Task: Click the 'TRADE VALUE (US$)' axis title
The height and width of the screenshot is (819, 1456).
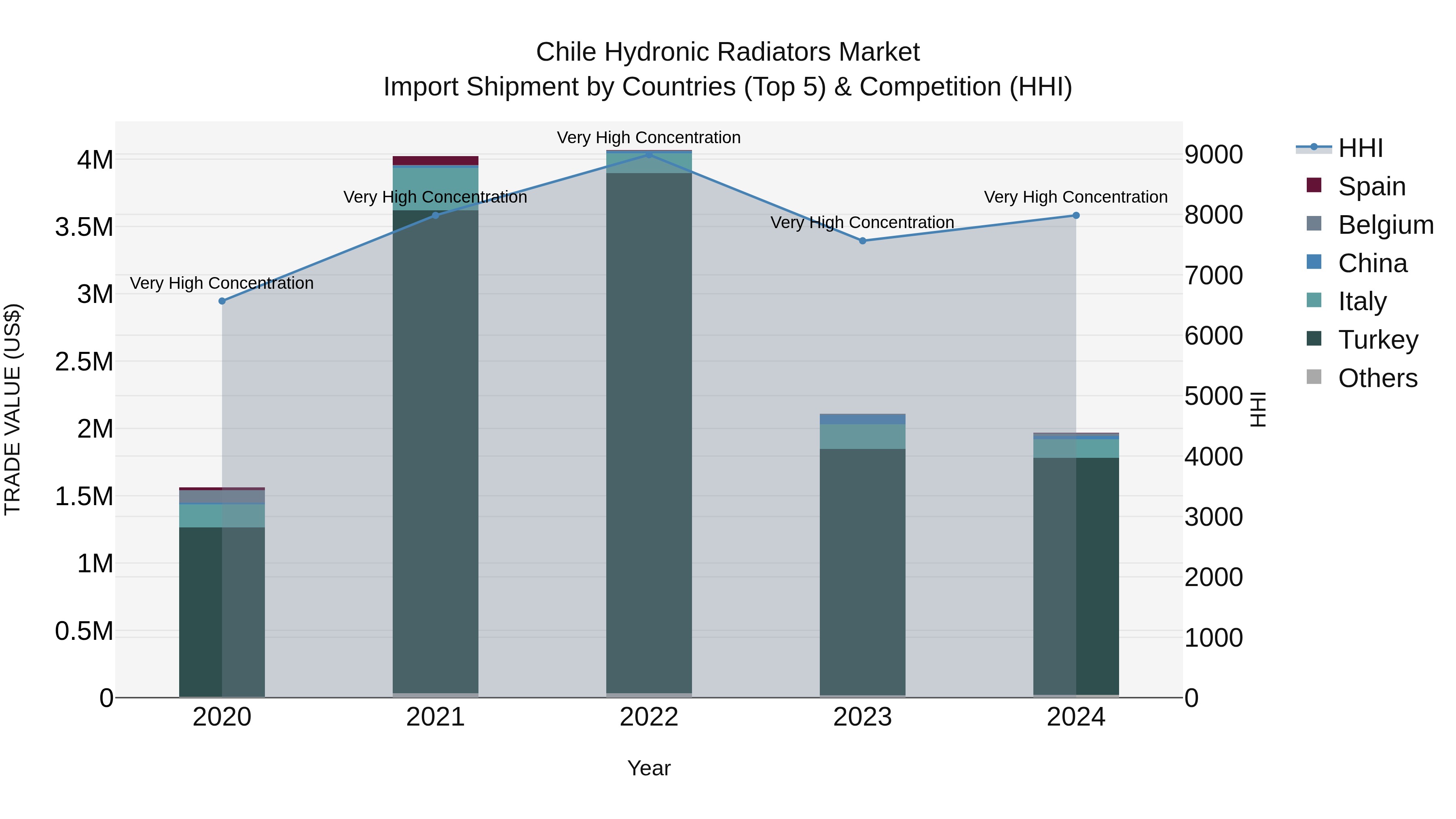Action: 13,409
